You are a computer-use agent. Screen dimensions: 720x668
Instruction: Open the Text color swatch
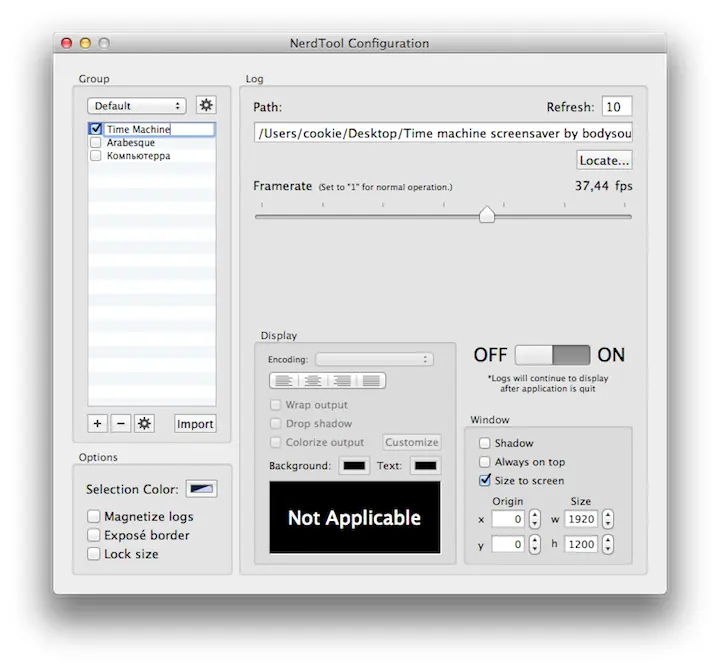pyautogui.click(x=425, y=466)
